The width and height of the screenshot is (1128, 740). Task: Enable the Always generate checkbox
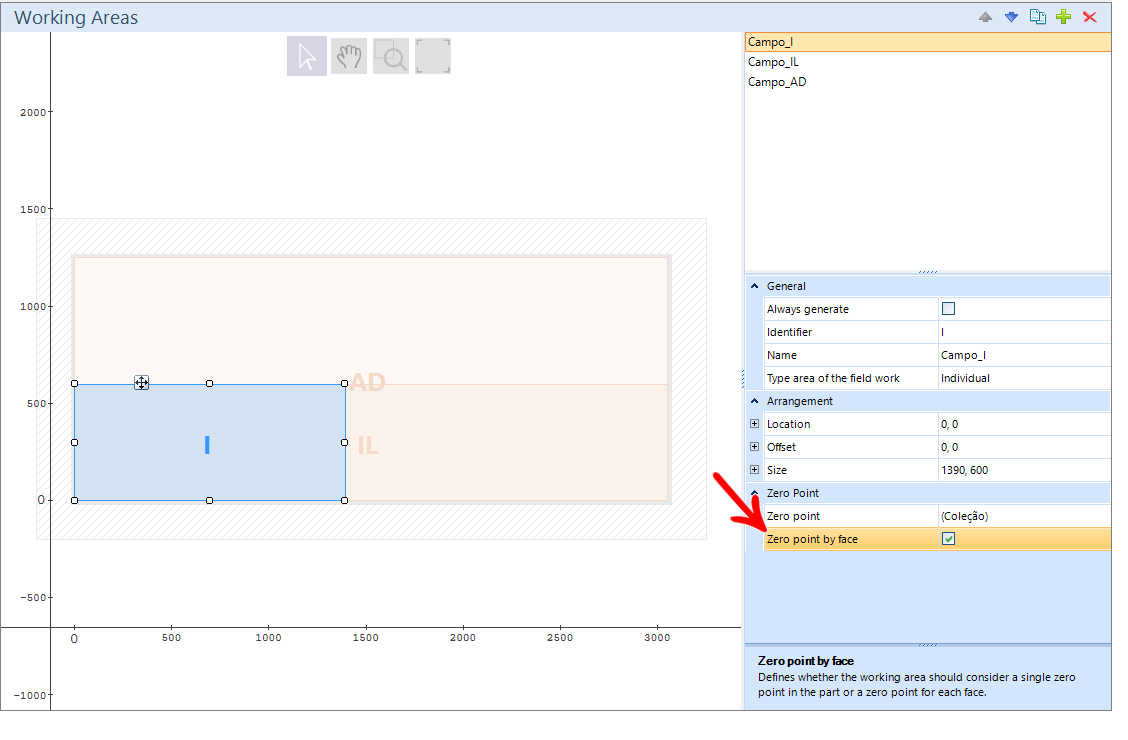(x=948, y=309)
